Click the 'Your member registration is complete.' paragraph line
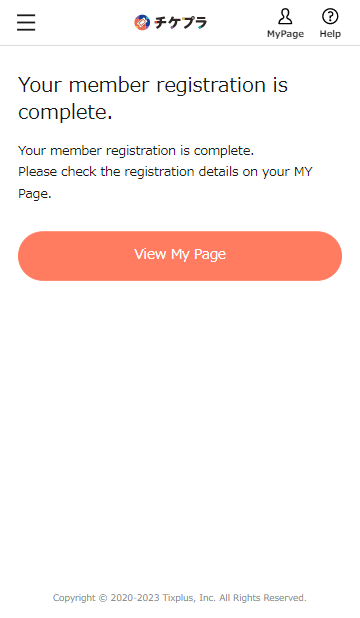Screen dimensions: 360x618 tap(136, 151)
